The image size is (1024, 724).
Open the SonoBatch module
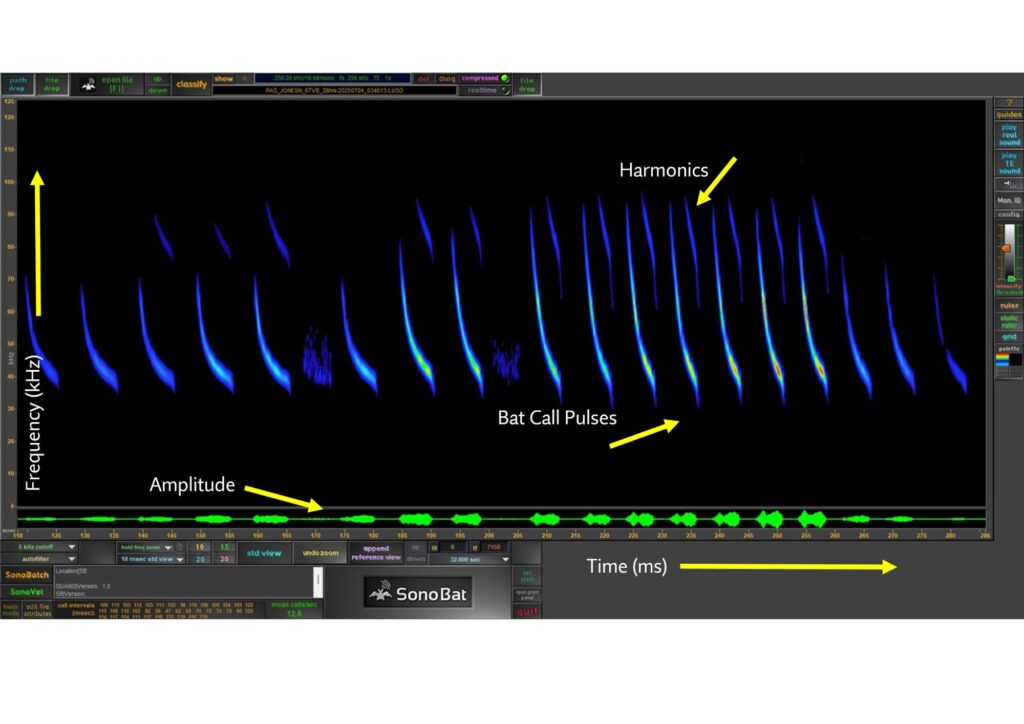[25, 575]
